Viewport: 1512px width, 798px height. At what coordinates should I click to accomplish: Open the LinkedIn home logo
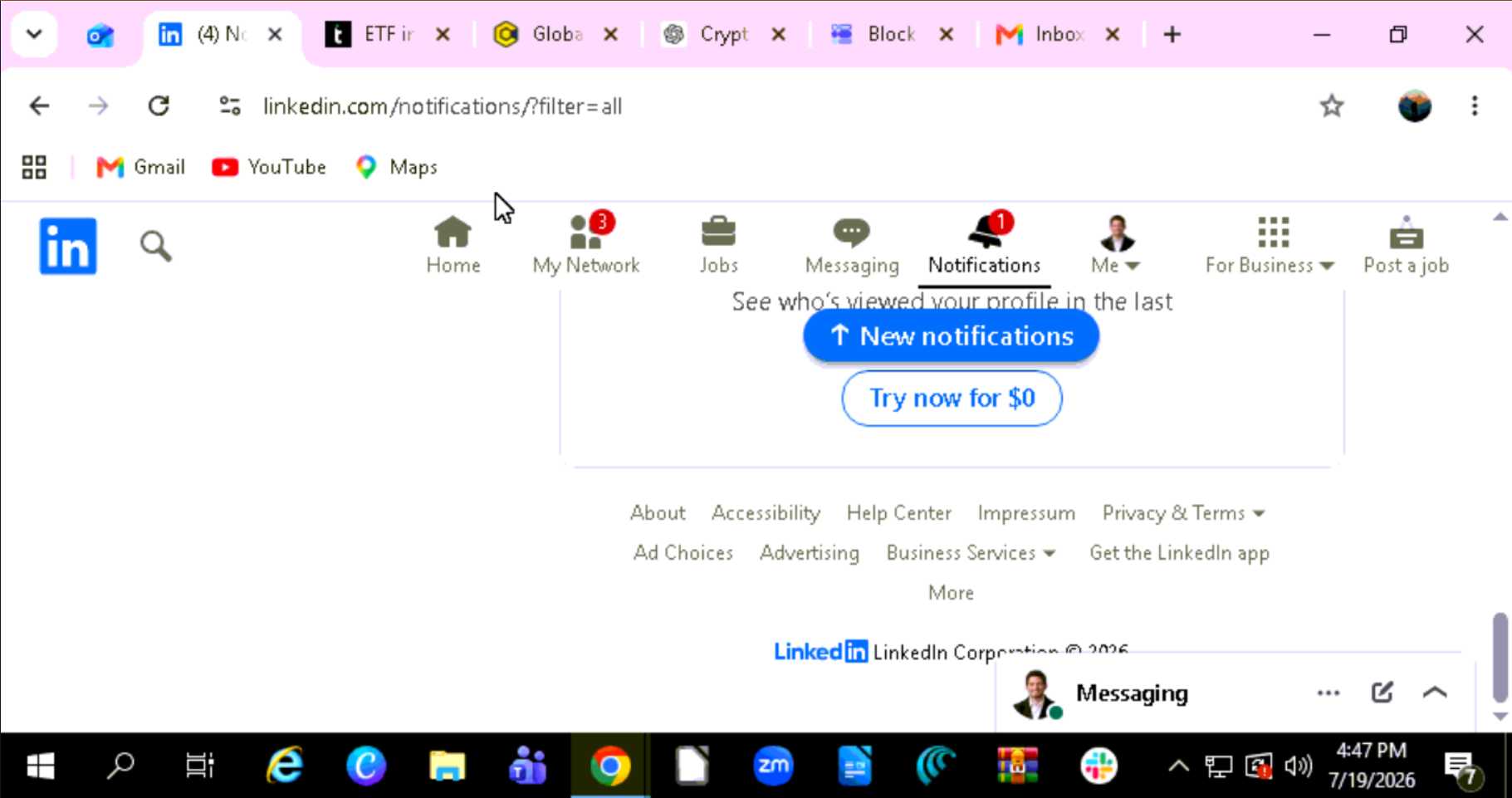[x=68, y=247]
